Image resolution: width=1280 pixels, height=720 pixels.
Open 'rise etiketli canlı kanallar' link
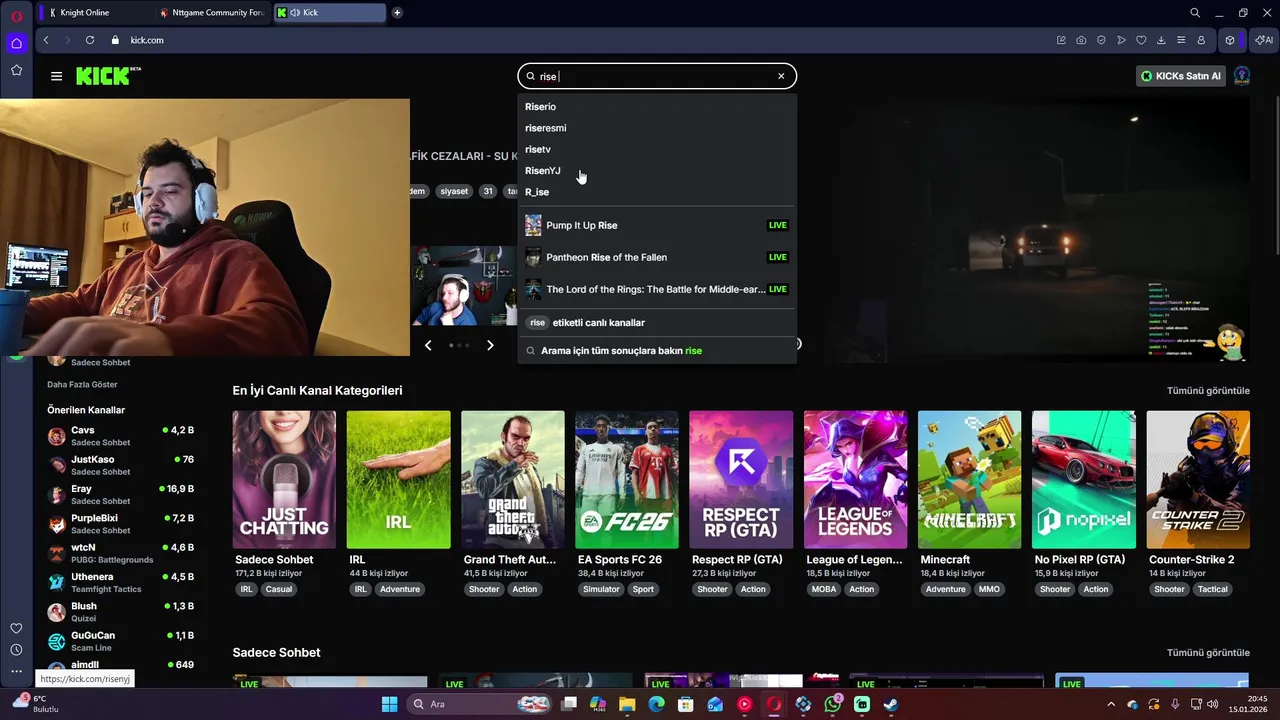[656, 323]
